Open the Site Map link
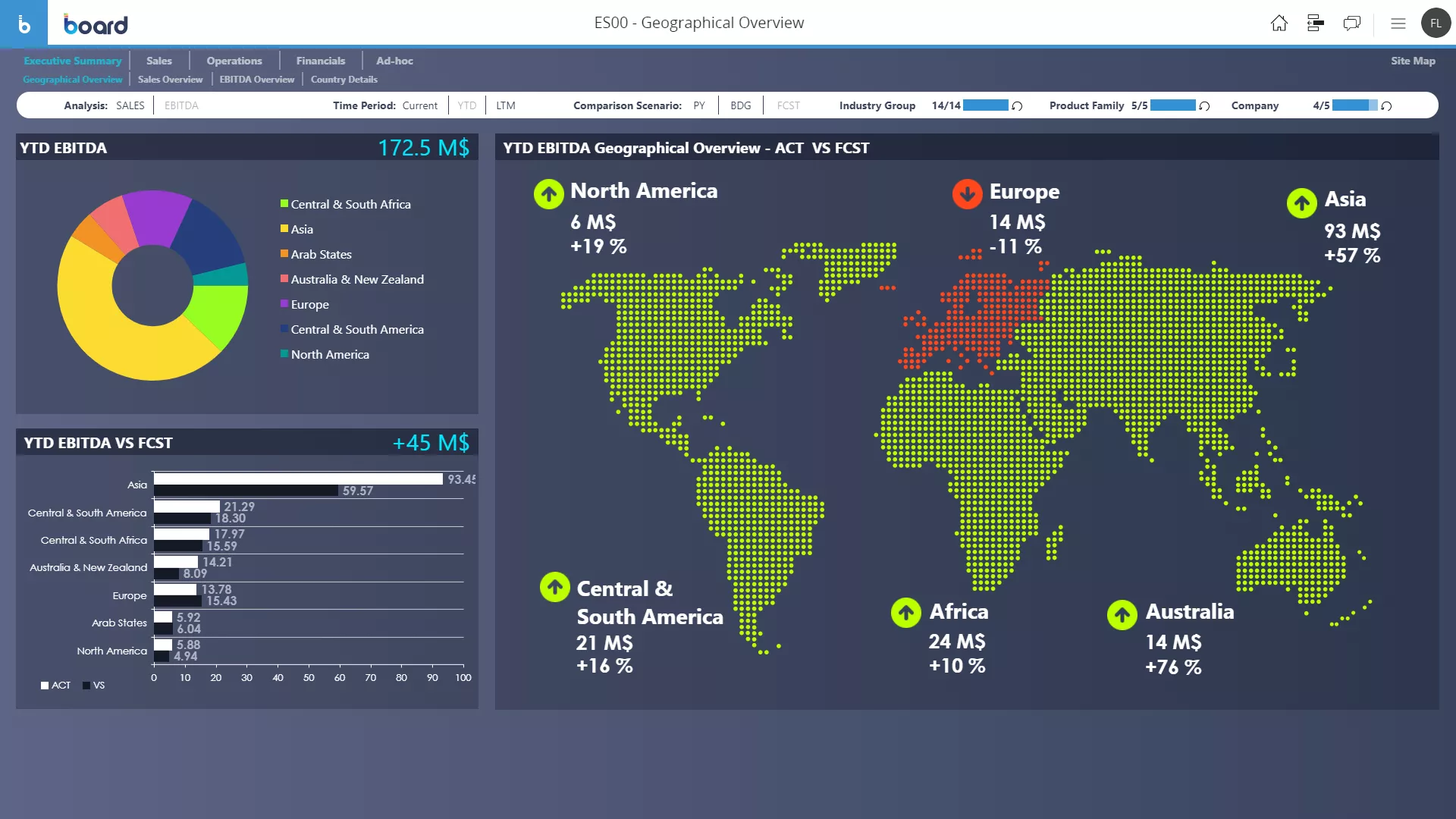1456x819 pixels. click(1412, 61)
